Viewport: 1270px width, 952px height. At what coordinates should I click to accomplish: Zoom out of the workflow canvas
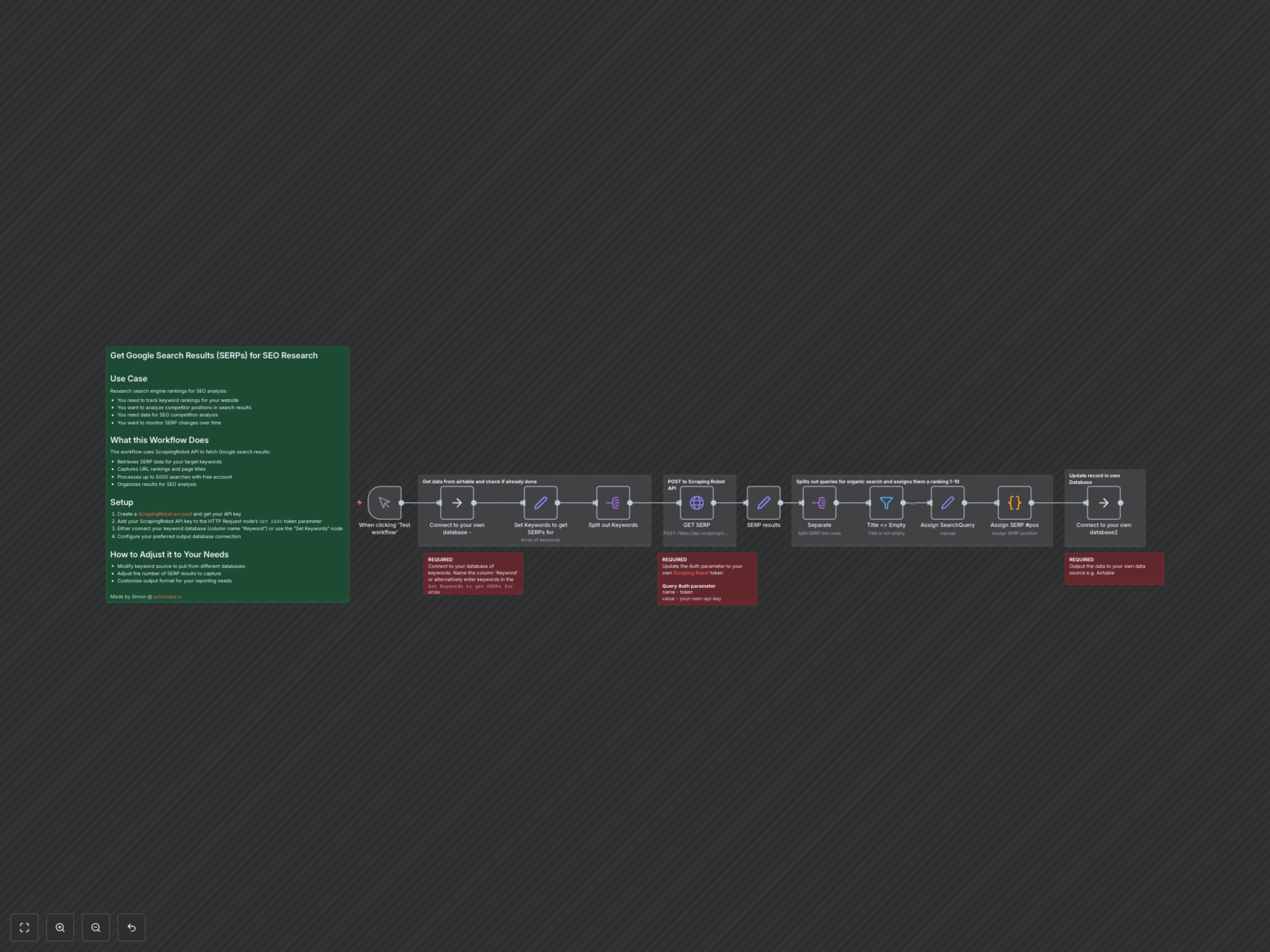click(96, 927)
